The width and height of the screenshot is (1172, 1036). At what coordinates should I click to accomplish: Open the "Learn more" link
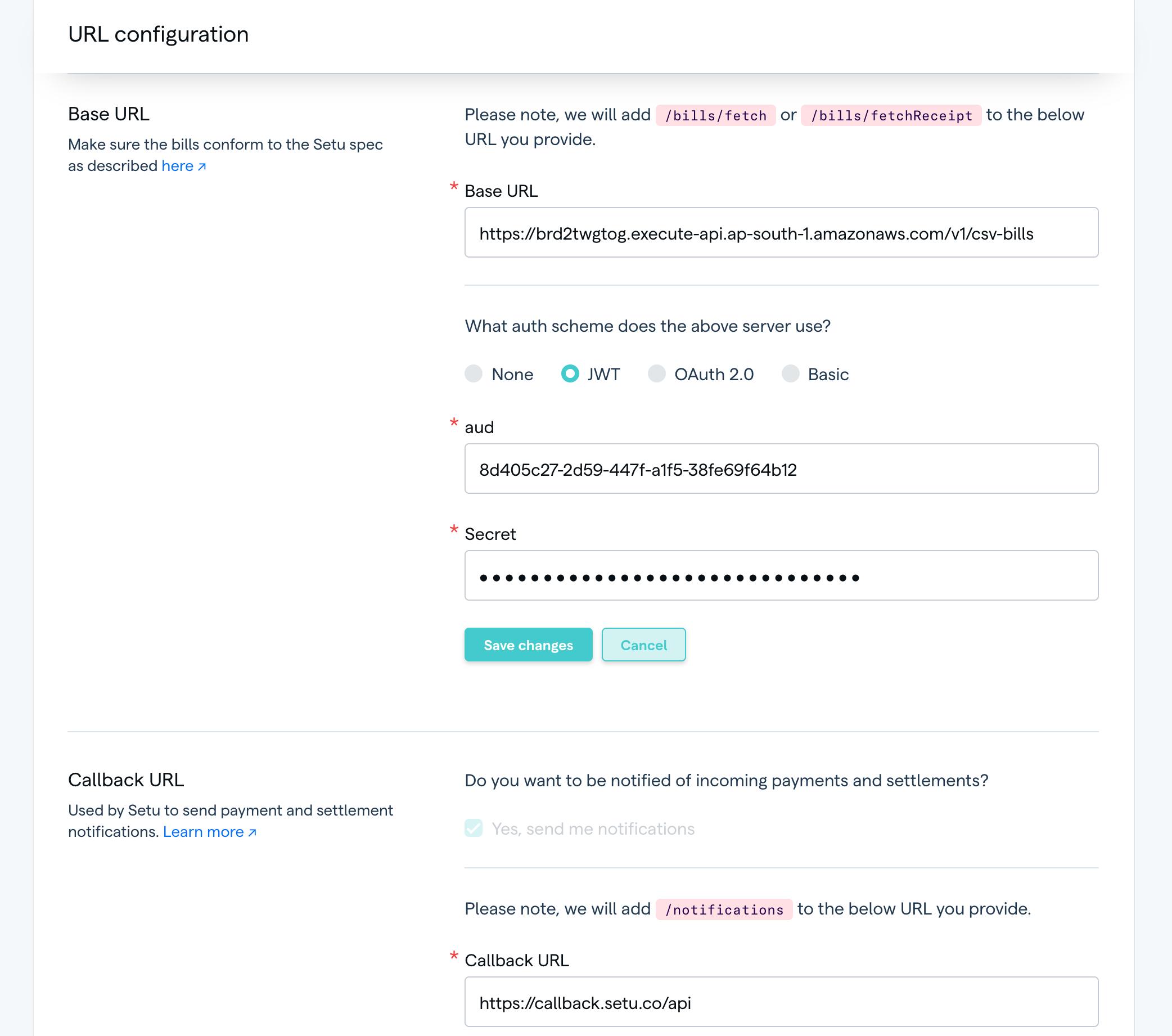click(204, 831)
